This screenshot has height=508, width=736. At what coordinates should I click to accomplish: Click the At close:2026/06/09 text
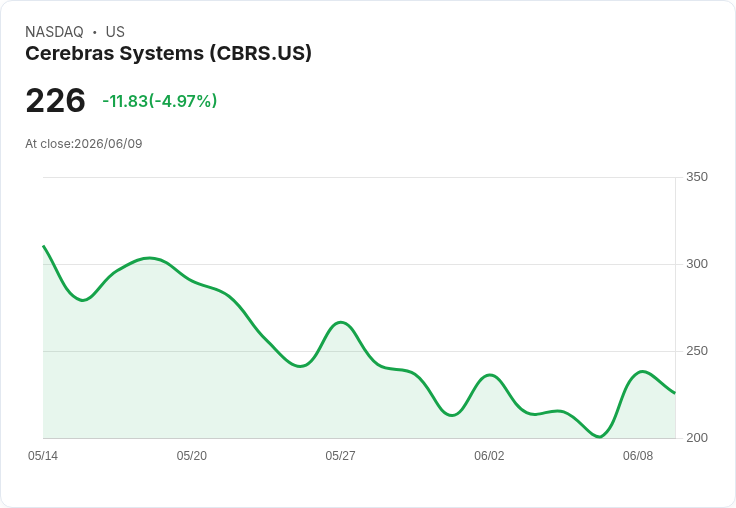pos(84,144)
